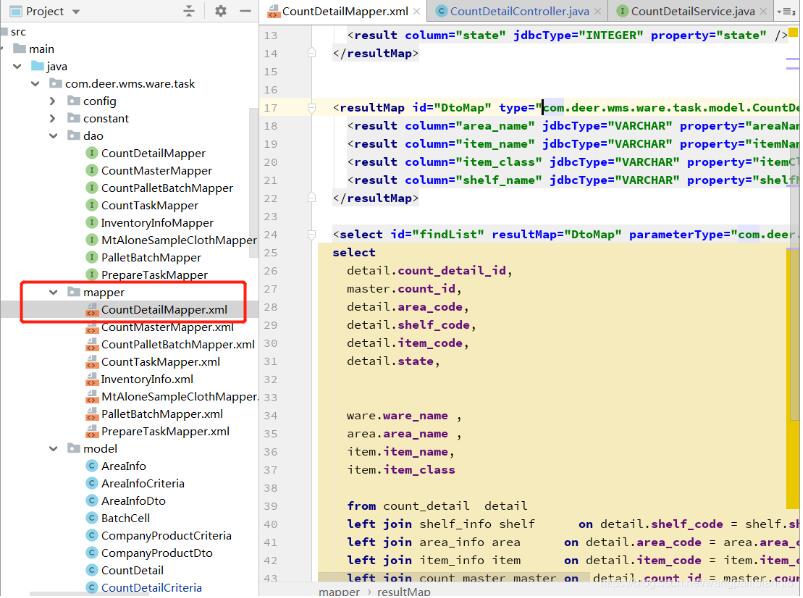Open the Project panel settings gear
This screenshot has height=598, width=803.
pyautogui.click(x=220, y=11)
